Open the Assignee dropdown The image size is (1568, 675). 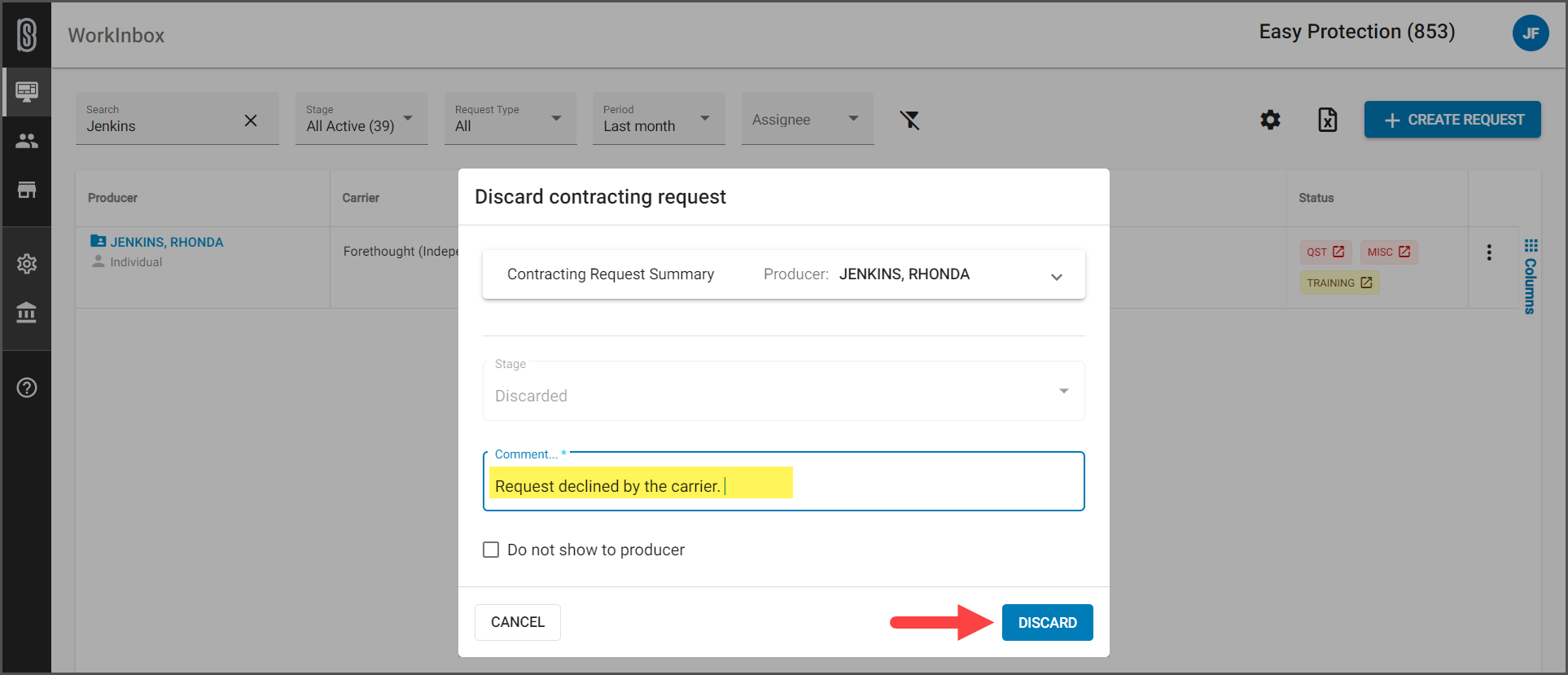[808, 119]
